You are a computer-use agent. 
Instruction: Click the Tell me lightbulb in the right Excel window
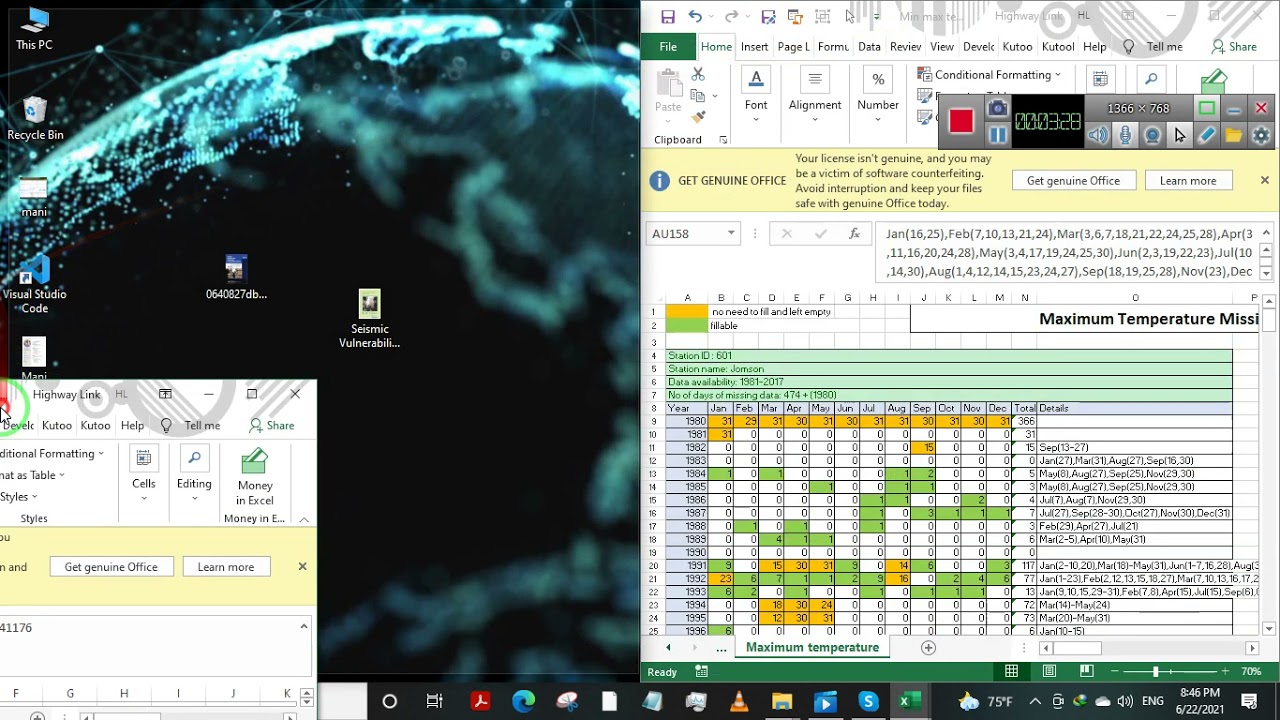(x=1129, y=47)
